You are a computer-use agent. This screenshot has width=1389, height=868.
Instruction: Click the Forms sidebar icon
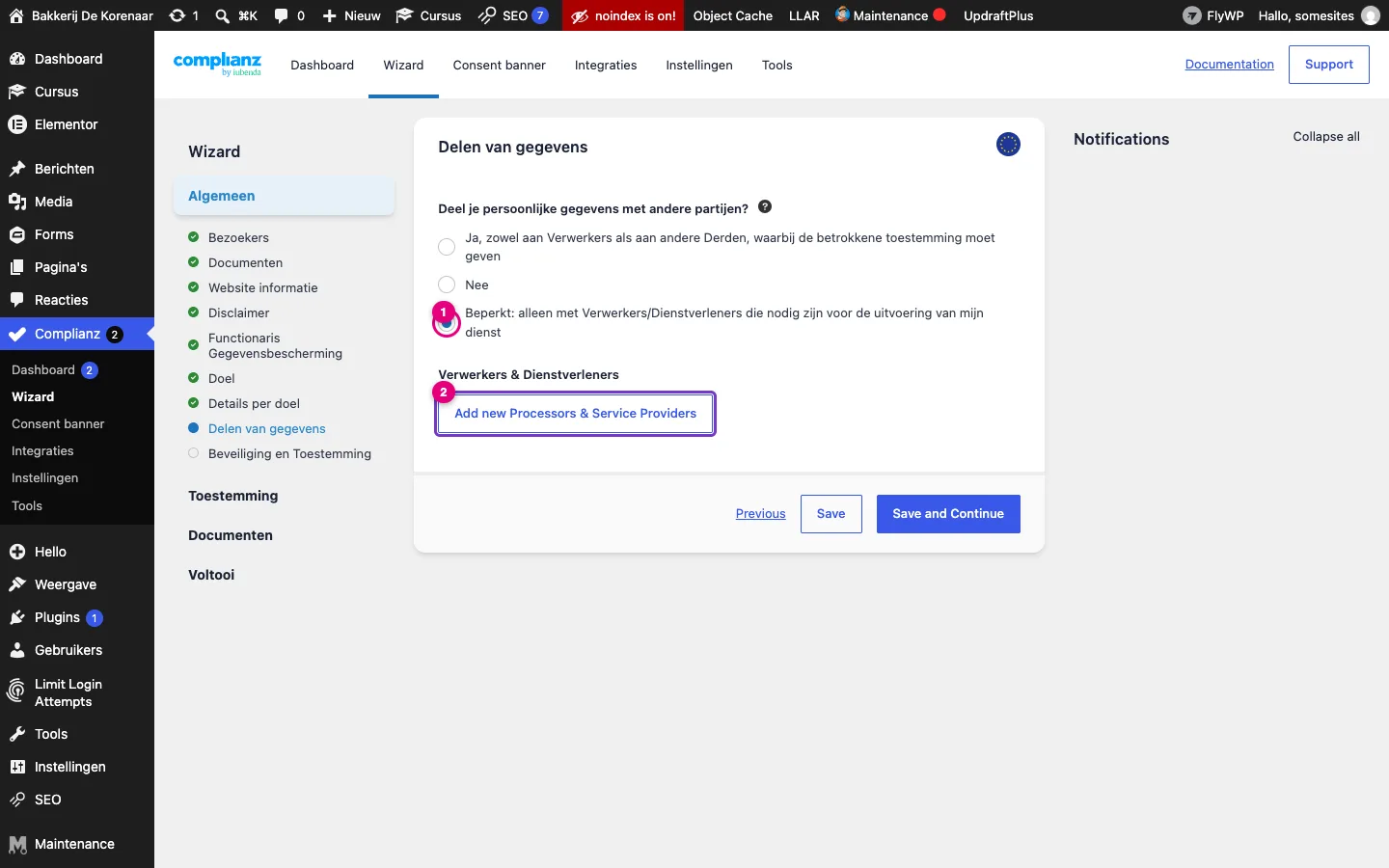[x=17, y=234]
